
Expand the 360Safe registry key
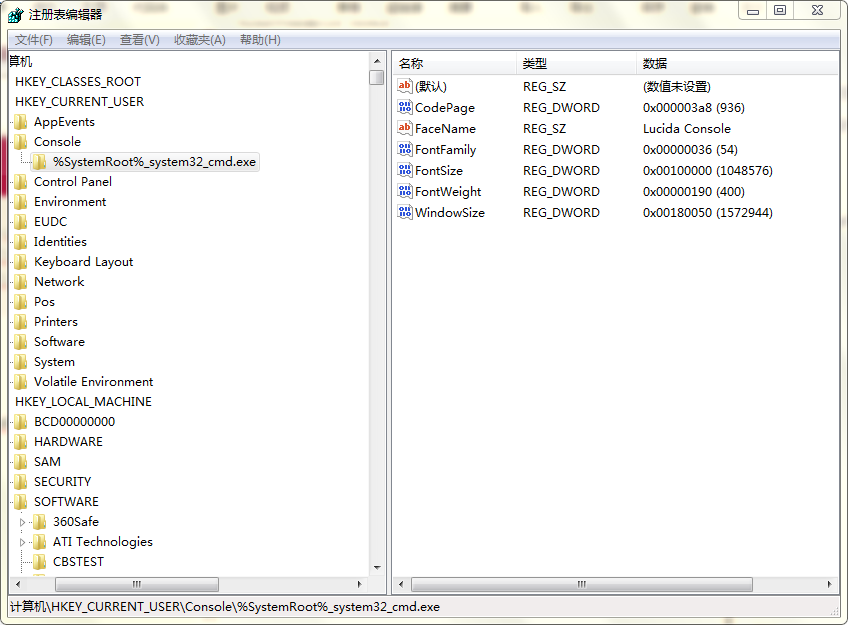tap(22, 522)
